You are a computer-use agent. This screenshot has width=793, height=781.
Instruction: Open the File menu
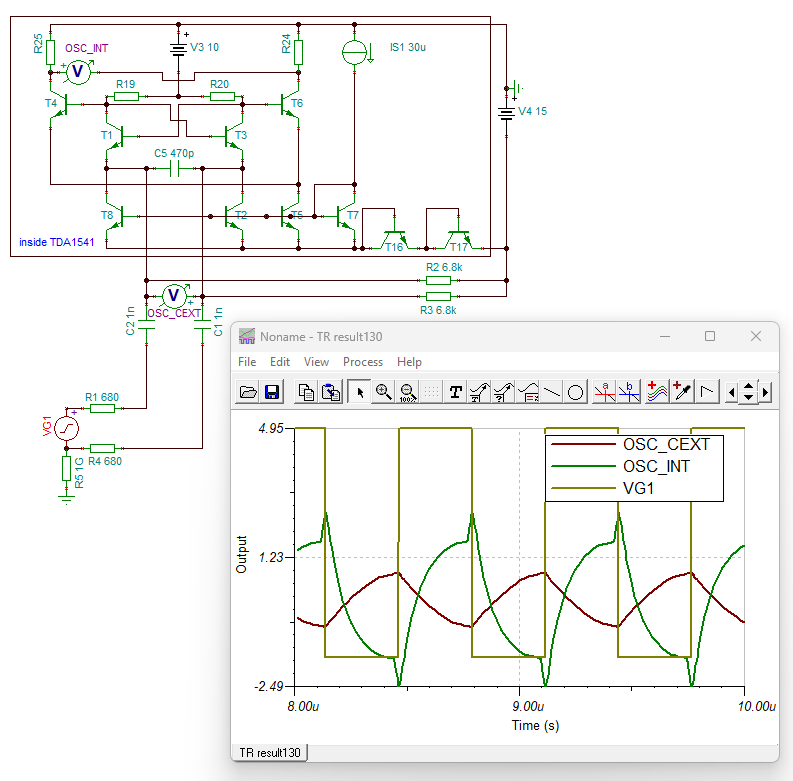pos(247,362)
